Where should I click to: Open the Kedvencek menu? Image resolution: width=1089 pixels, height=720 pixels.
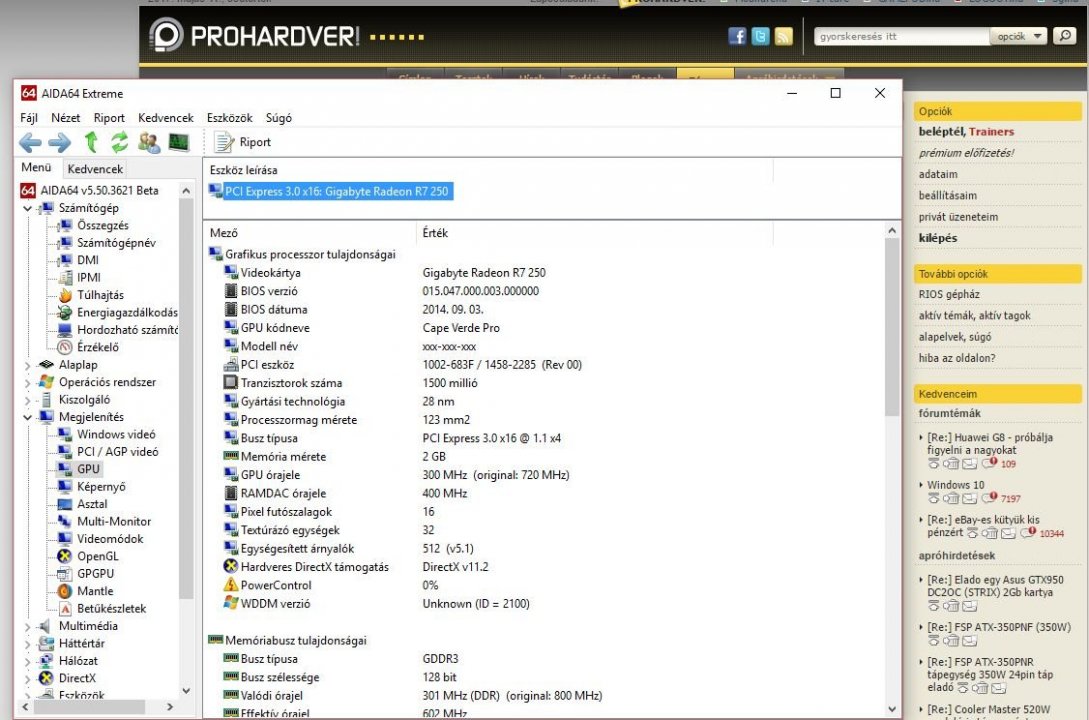(165, 117)
